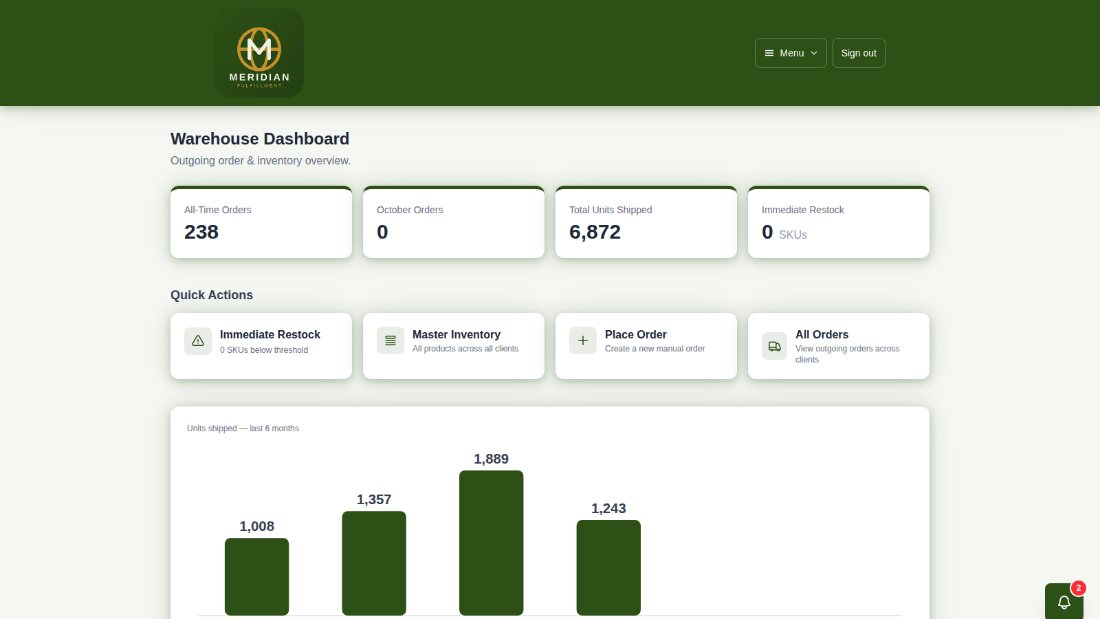Screen dimensions: 1100x619
Task: Click the Quick Actions heading
Action: (212, 295)
